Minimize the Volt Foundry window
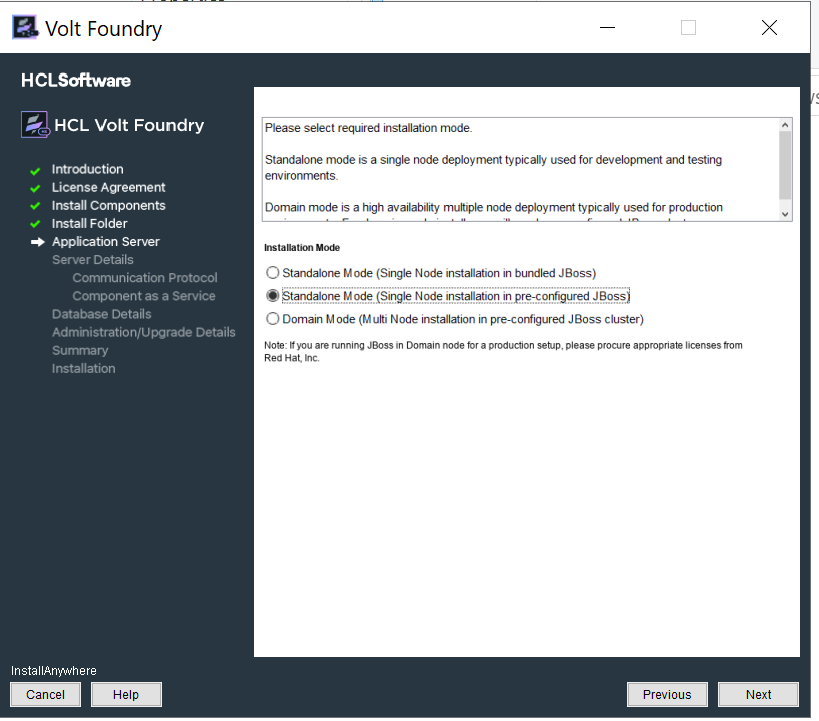 607,27
